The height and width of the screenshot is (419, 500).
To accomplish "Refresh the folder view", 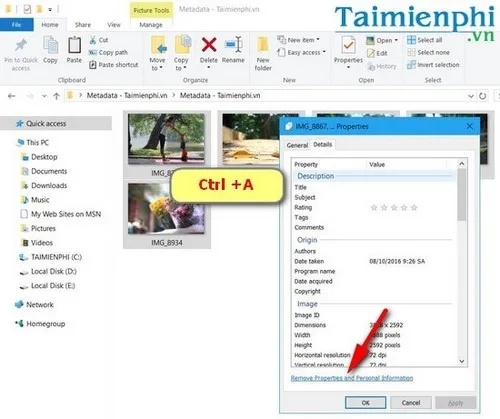I will (x=482, y=96).
